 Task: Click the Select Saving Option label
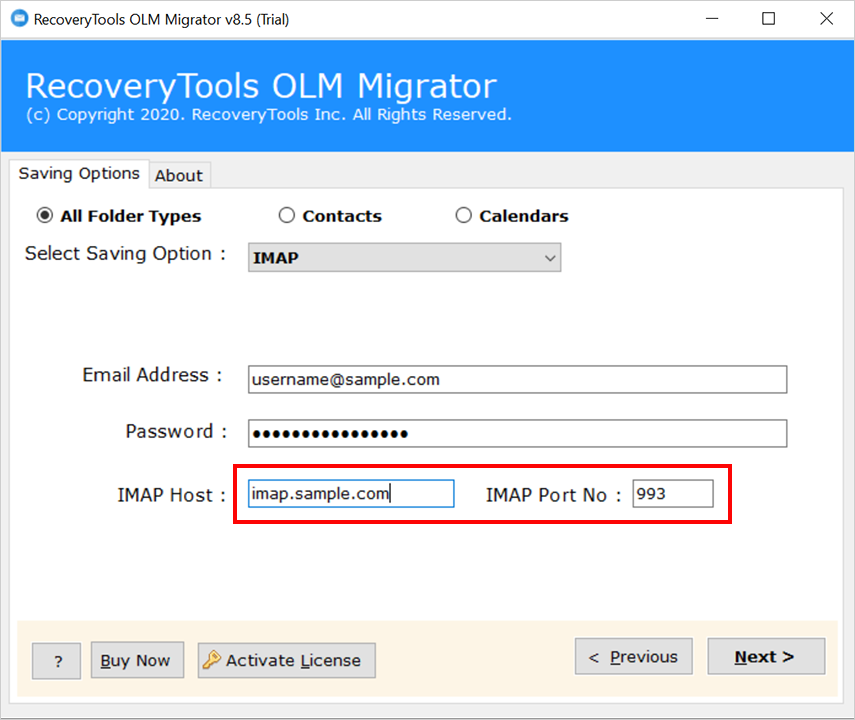point(125,254)
